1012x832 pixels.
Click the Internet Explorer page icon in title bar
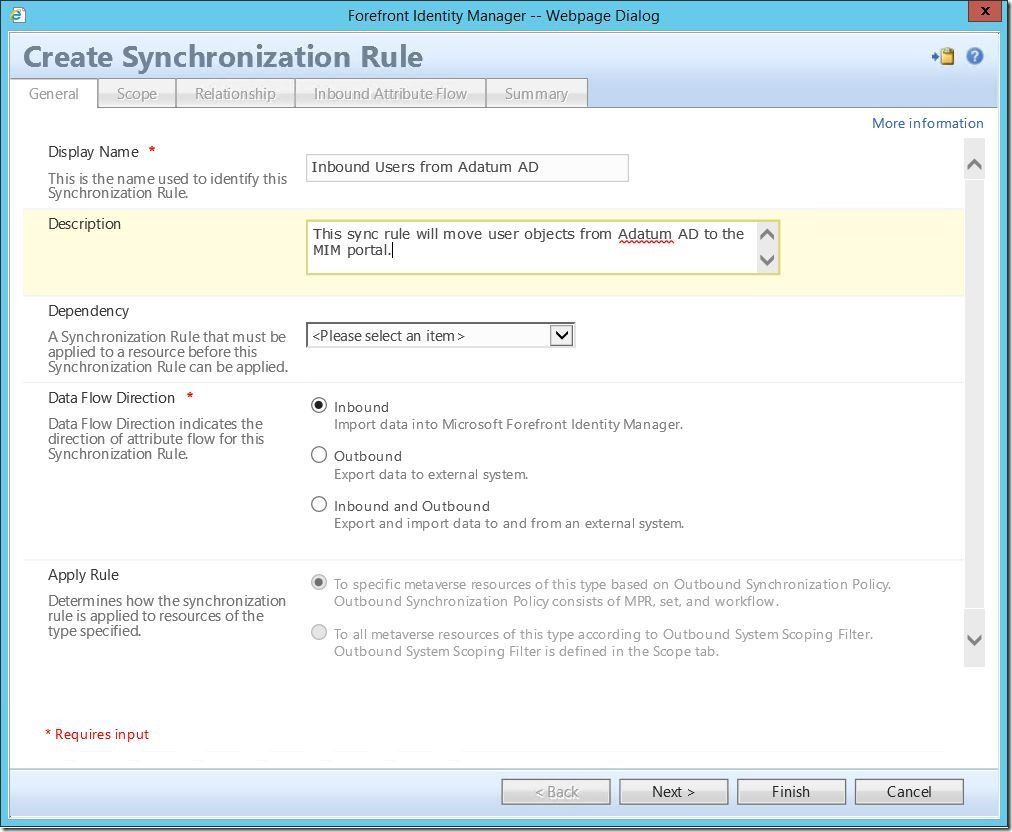click(x=18, y=15)
